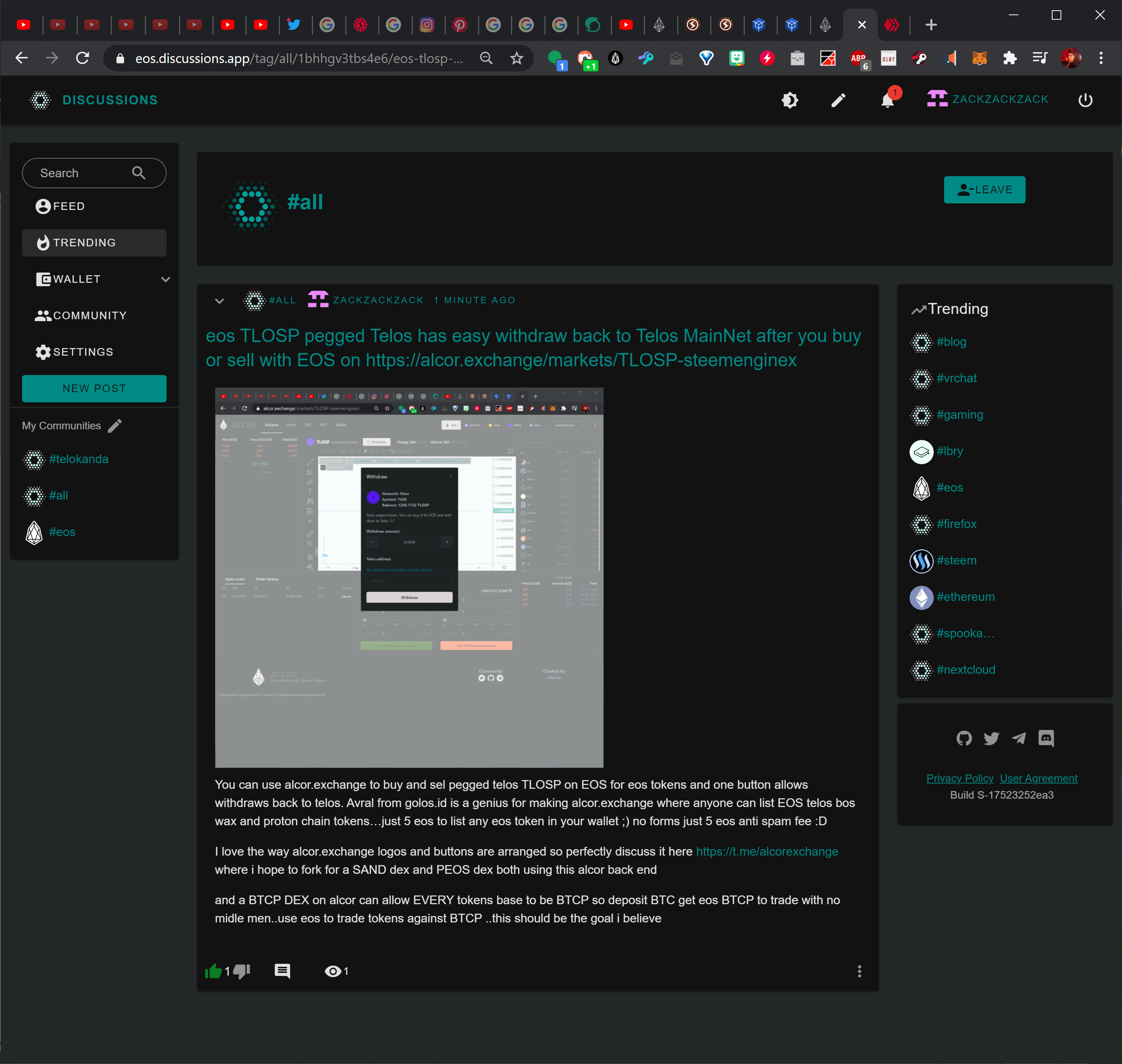Screen dimensions: 1122x1064
Task: Click the LEAVE community button
Action: coord(984,190)
